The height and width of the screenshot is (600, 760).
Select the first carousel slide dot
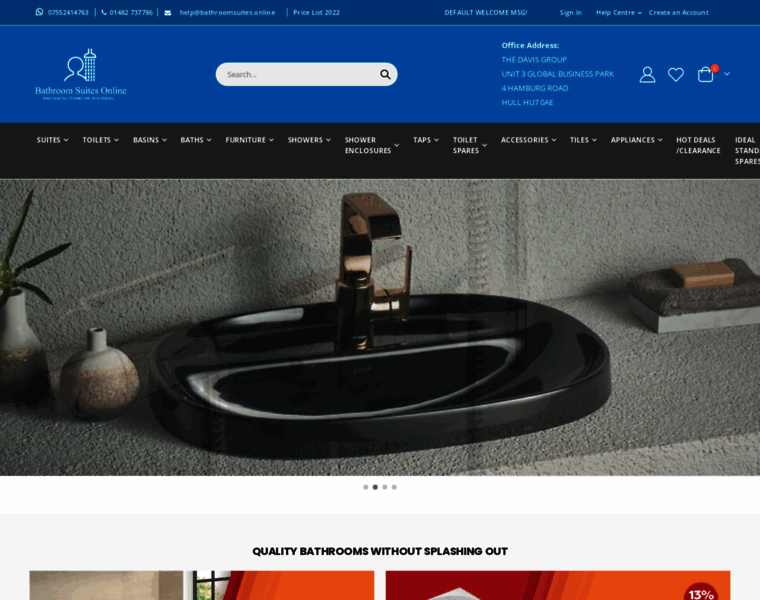[365, 487]
